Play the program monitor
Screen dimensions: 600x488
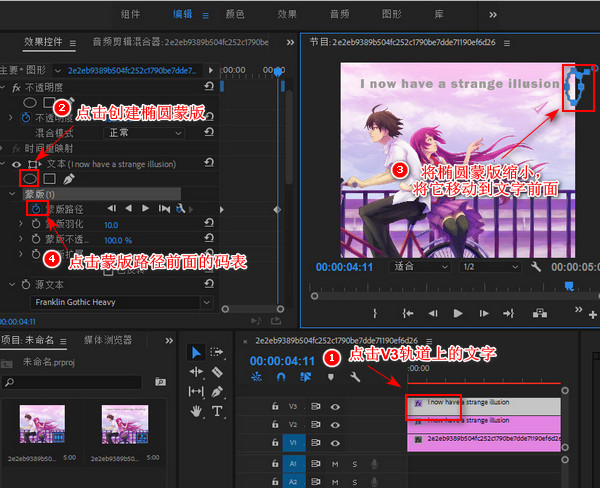tap(458, 313)
